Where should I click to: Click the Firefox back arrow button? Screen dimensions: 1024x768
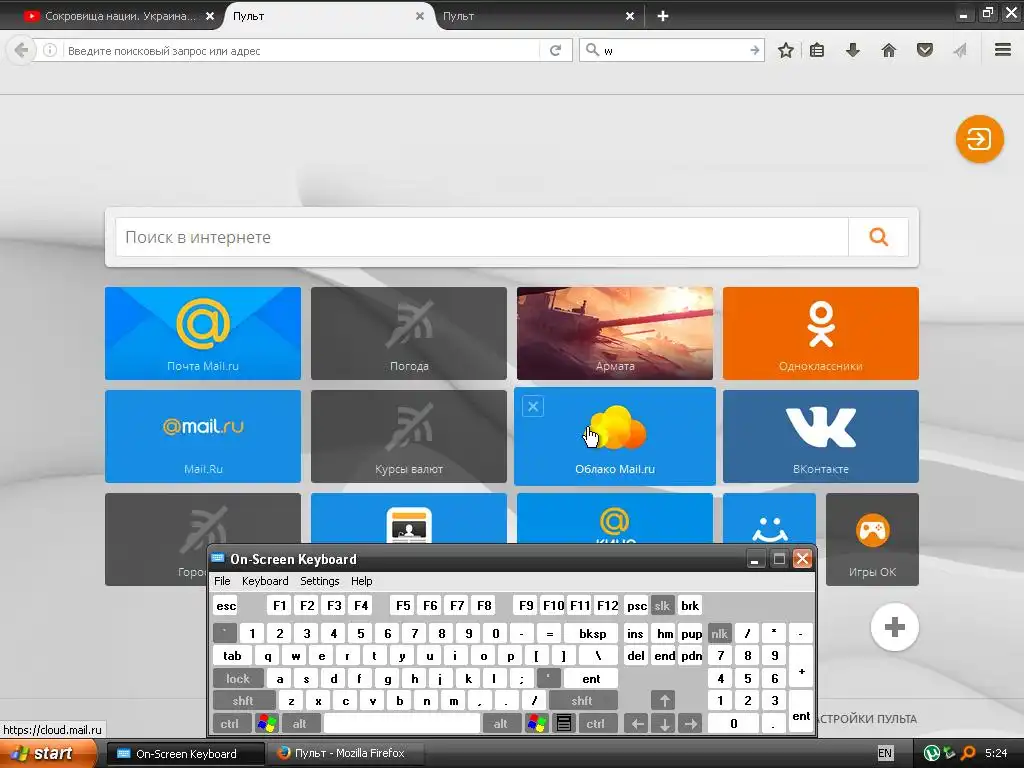[21, 50]
